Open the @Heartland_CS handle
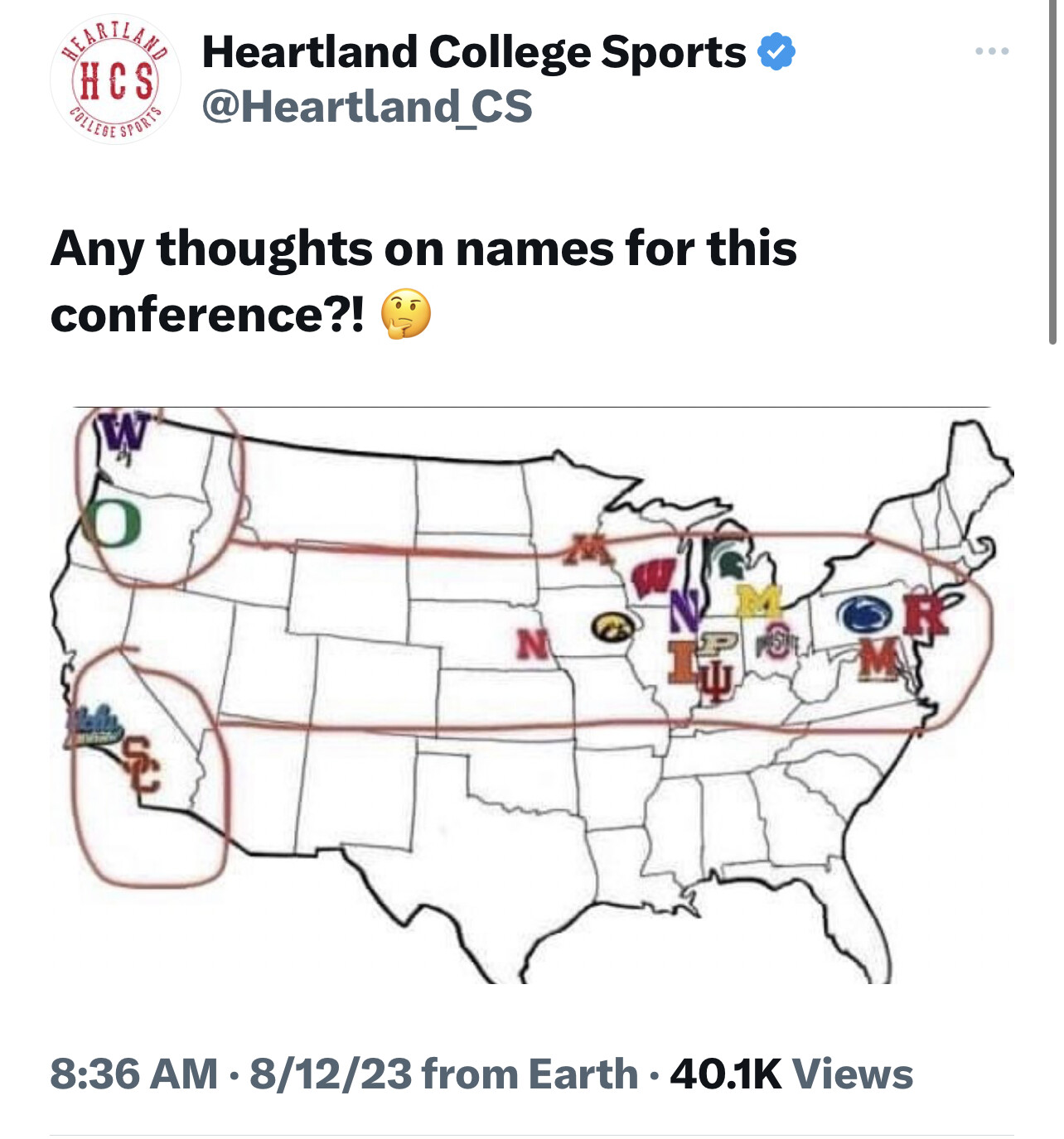Screen dimensions: 1064x1139 point(367,107)
